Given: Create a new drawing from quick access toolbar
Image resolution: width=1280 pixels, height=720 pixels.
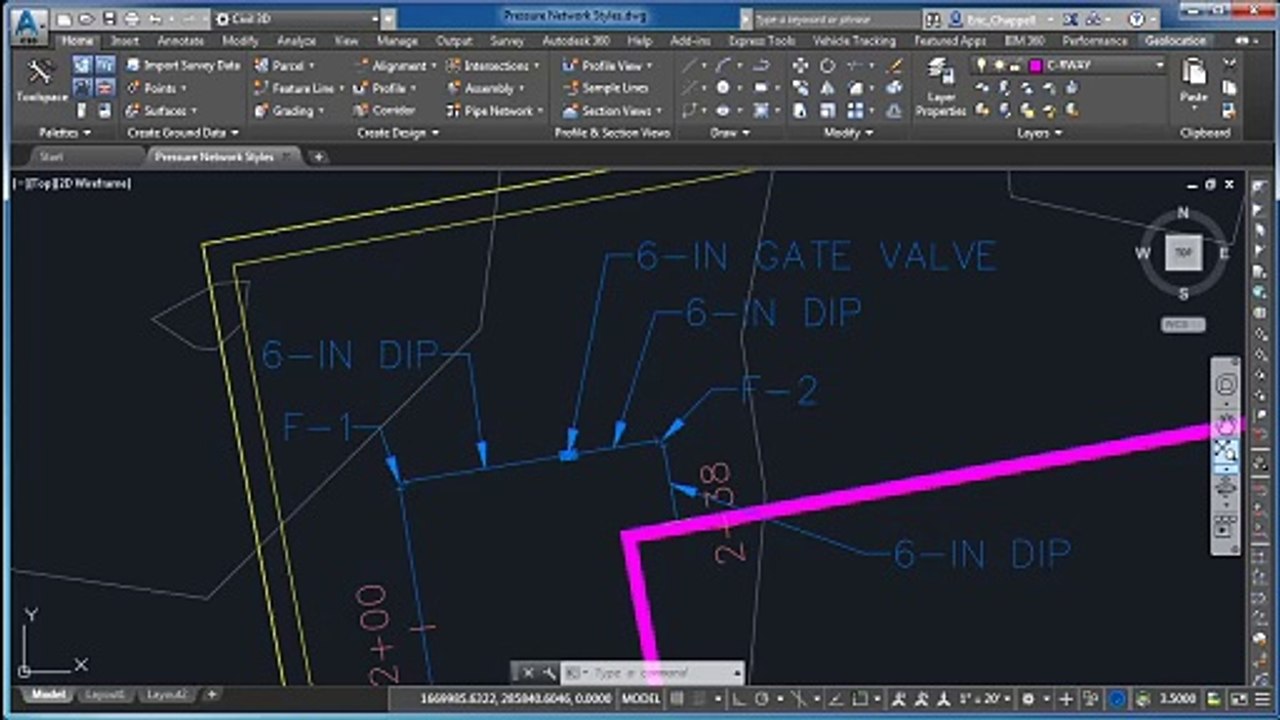Looking at the screenshot, I should pyautogui.click(x=65, y=19).
